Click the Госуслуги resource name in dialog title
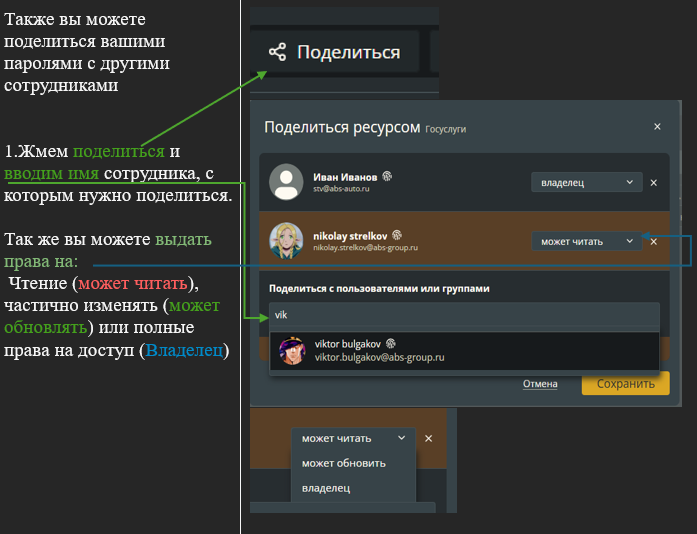 point(445,129)
